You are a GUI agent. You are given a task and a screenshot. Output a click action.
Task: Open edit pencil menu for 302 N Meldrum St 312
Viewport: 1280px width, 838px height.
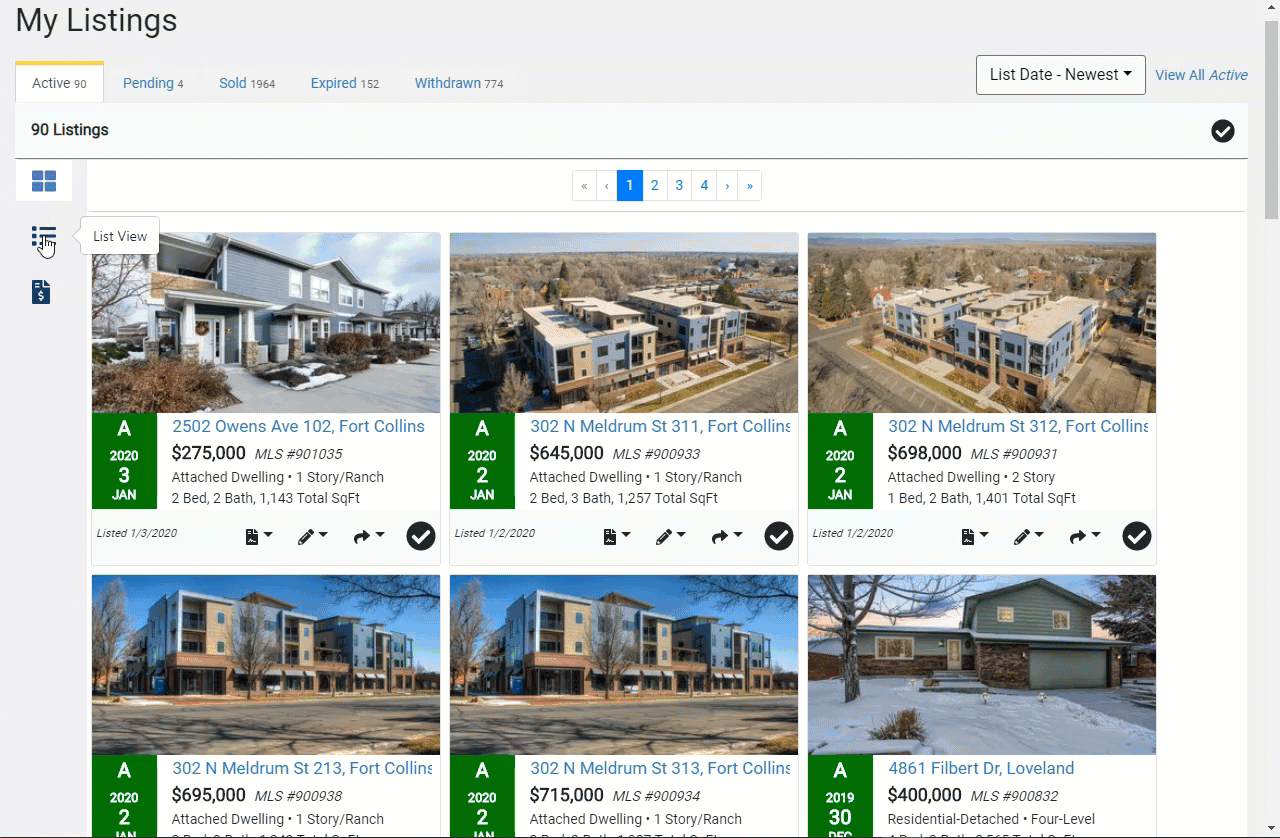tap(1028, 537)
